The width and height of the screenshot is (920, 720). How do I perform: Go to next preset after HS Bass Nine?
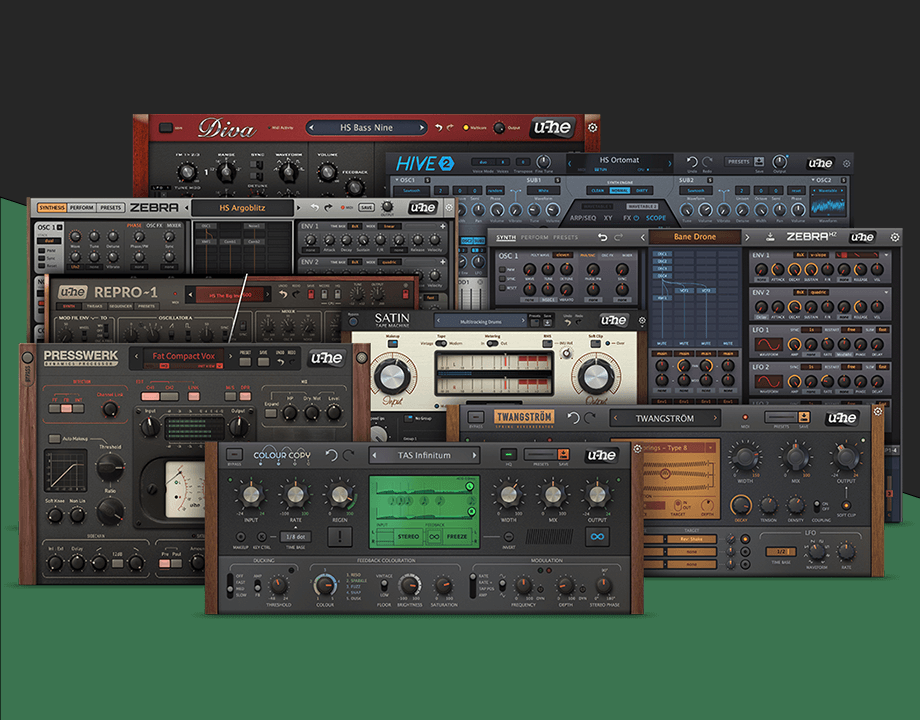coord(421,127)
